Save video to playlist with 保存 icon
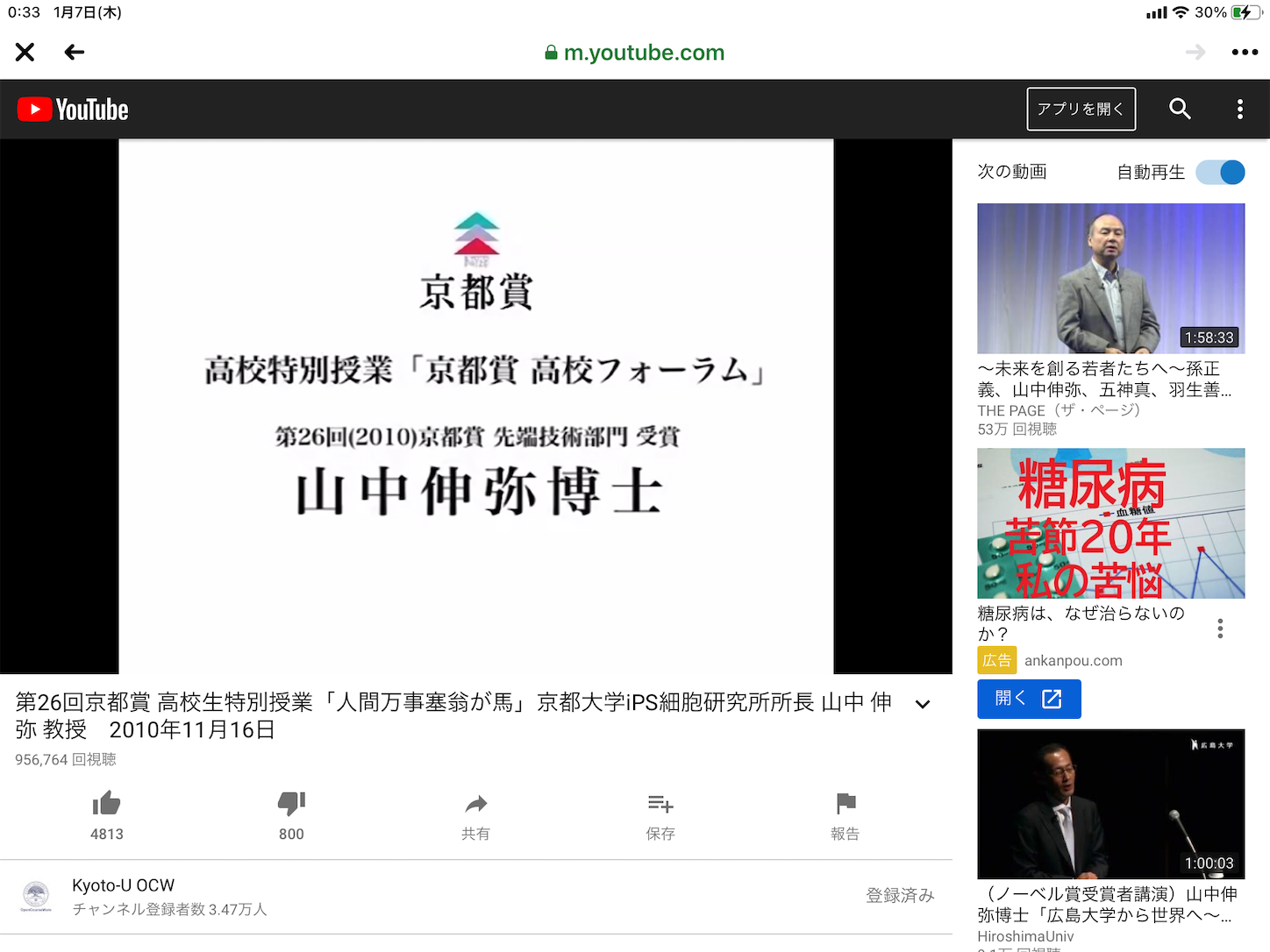Screen dimensions: 1270x952 [660, 803]
